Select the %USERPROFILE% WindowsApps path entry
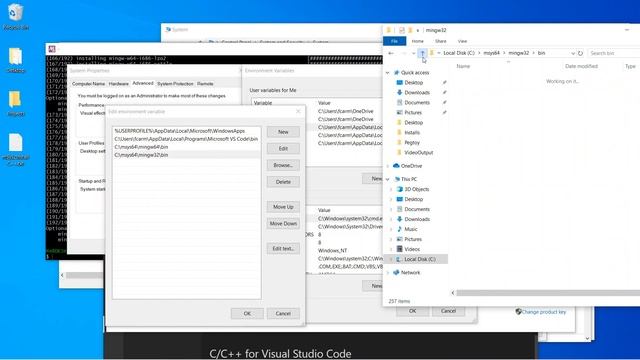Viewport: 640px width, 360px height. click(187, 131)
